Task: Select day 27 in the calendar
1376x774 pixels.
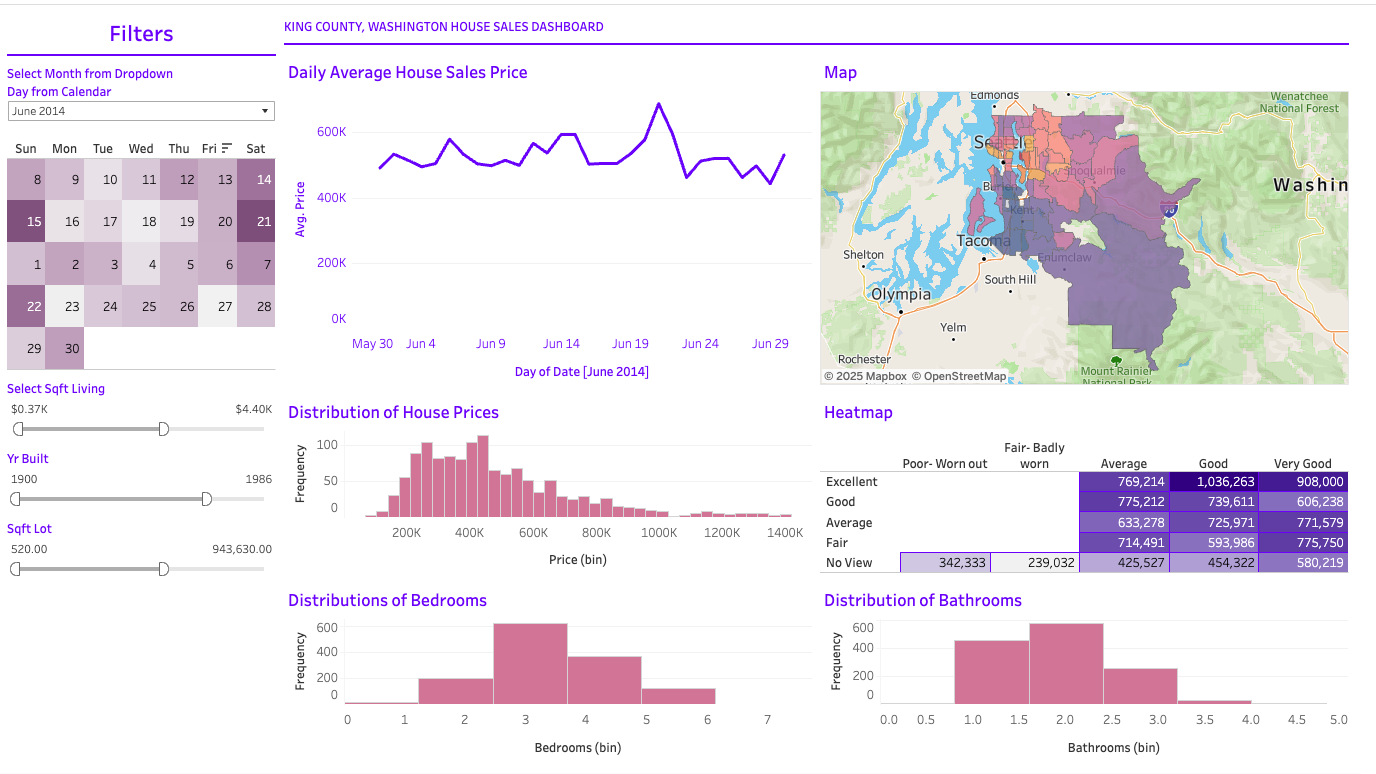Action: coord(218,307)
